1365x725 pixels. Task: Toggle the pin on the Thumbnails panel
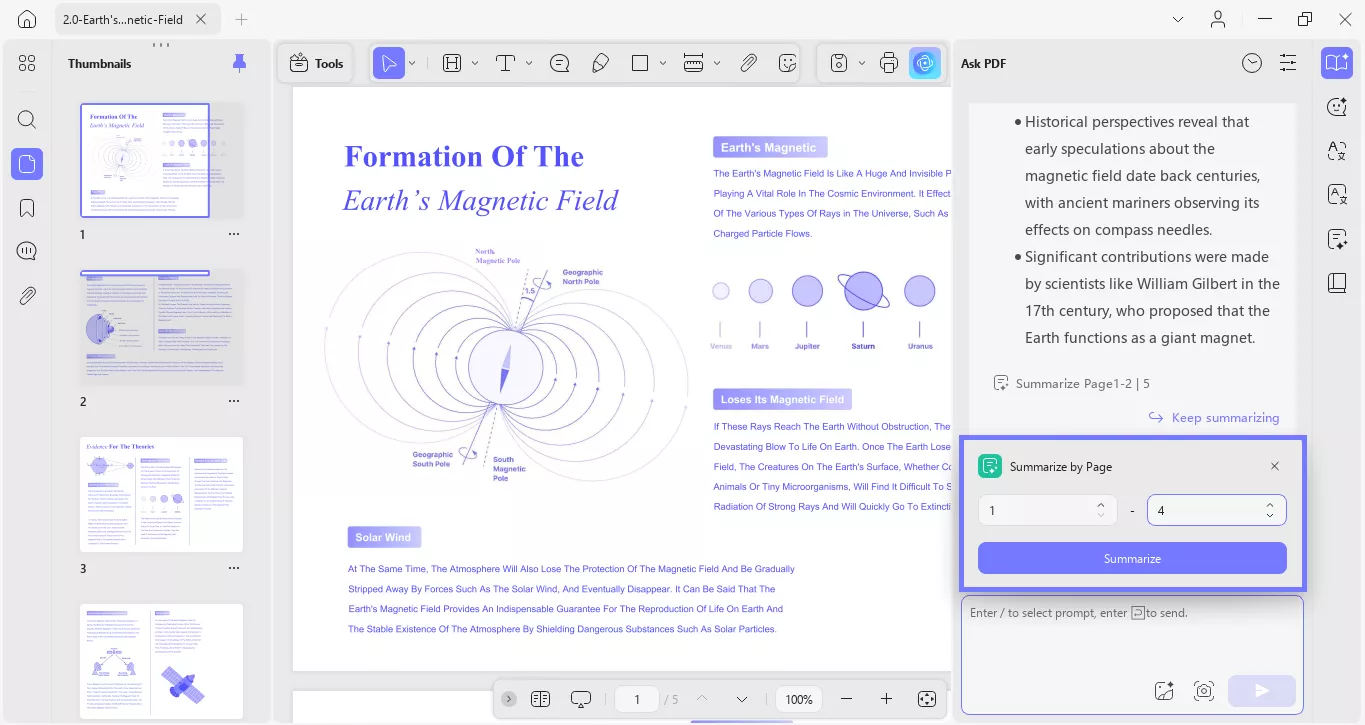point(239,63)
